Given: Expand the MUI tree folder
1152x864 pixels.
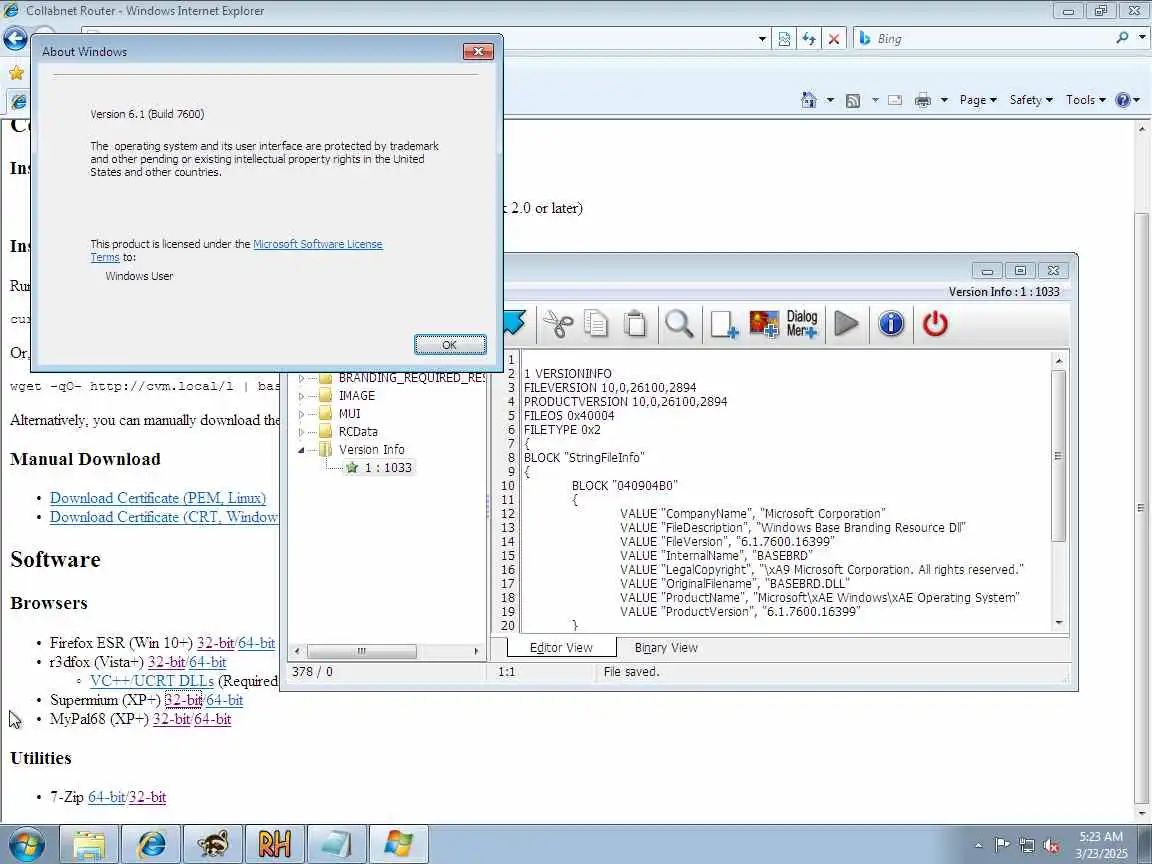Looking at the screenshot, I should point(301,414).
